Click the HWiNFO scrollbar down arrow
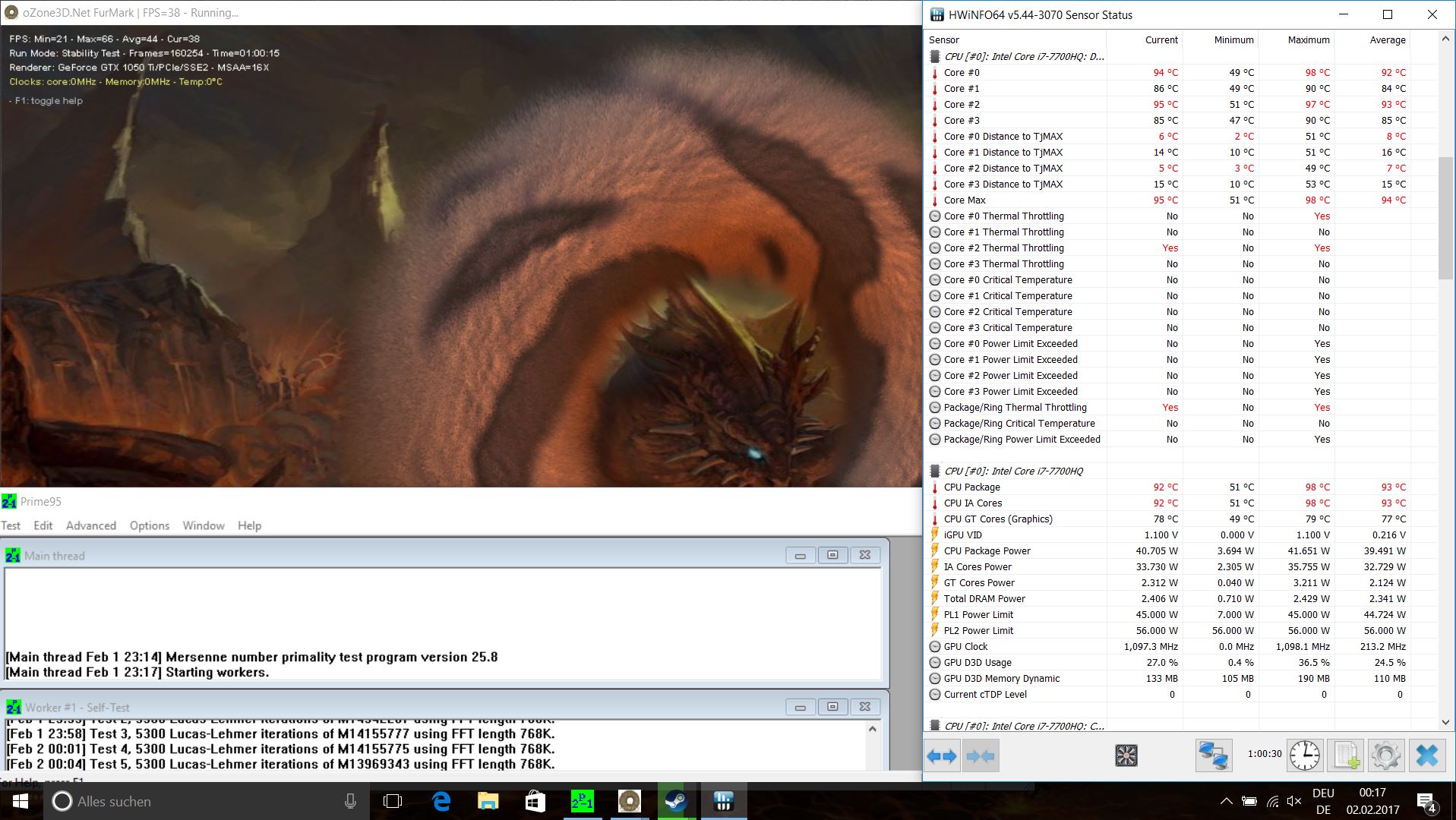Screen dimensions: 1456x820 point(1445,722)
